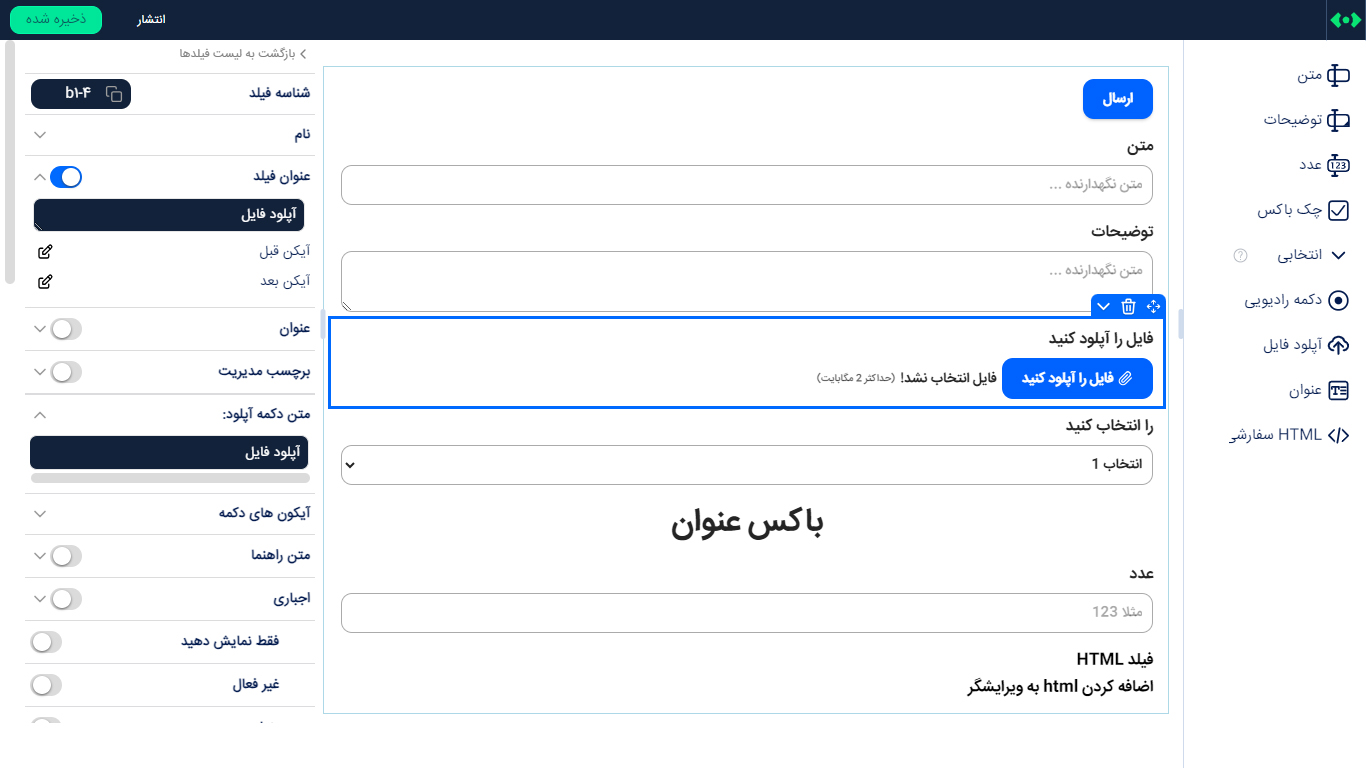Open the 'انتخاب 1' select dropdown
1366x768 pixels.
click(746, 465)
